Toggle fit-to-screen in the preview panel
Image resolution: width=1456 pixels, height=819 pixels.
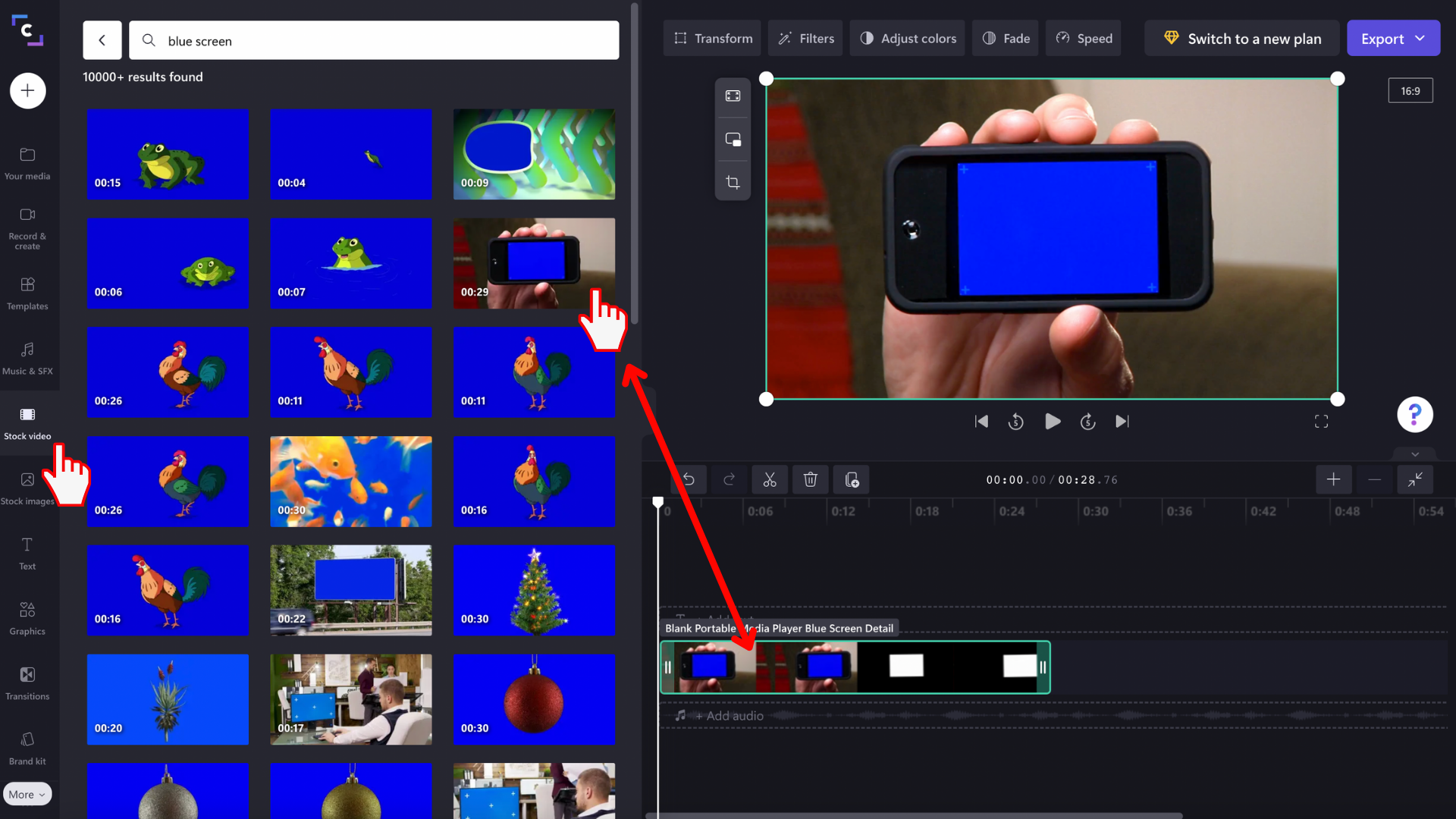(x=733, y=96)
